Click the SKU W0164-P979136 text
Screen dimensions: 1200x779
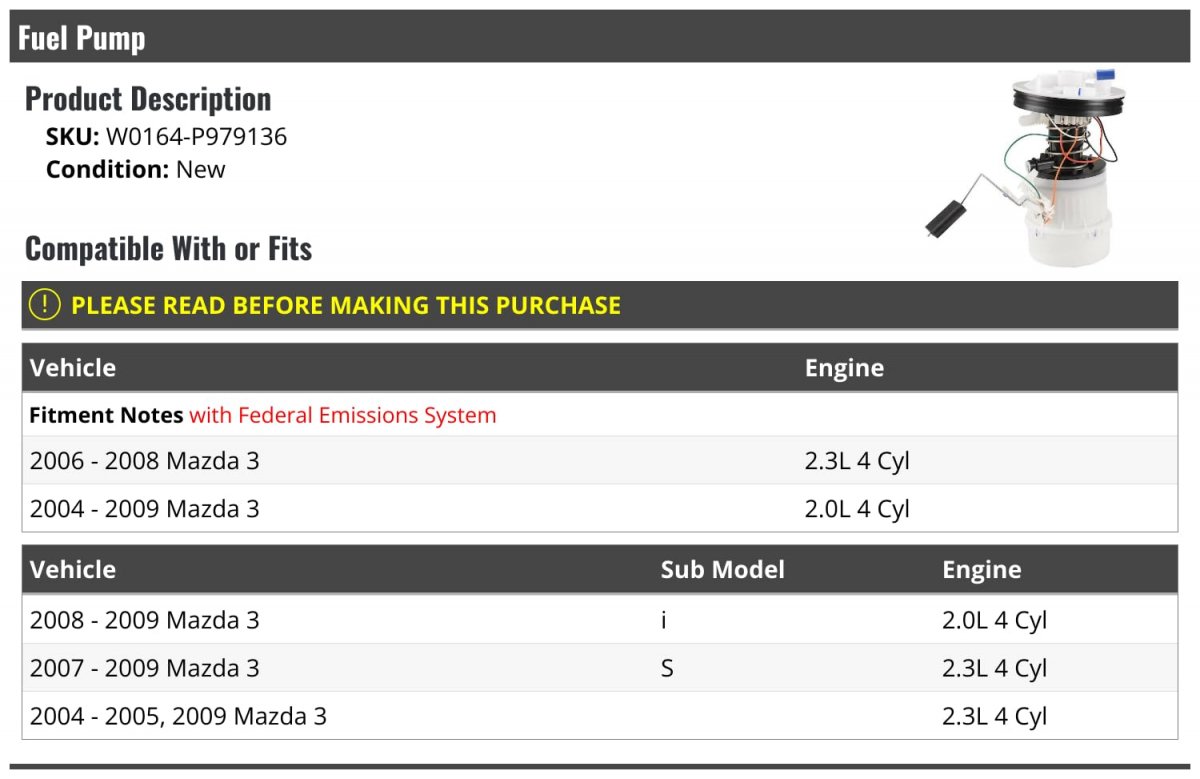(166, 137)
